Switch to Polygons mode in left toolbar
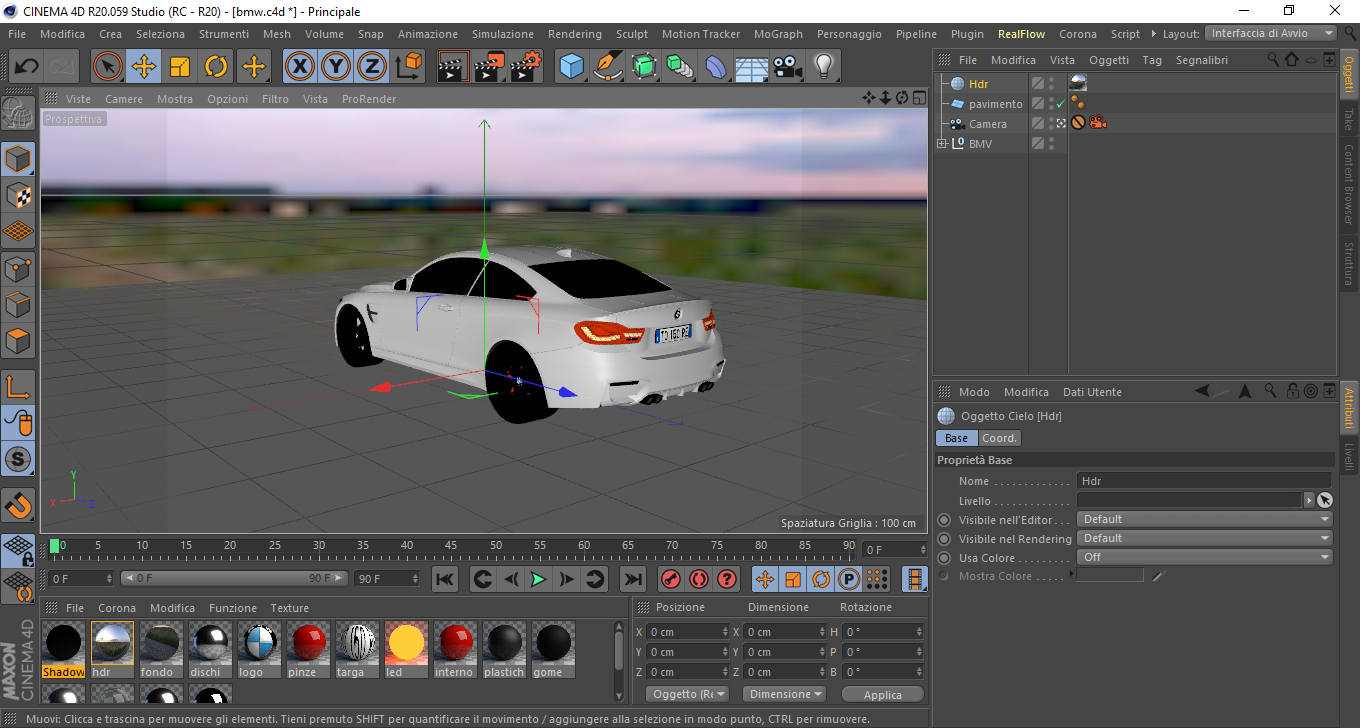 (18, 341)
